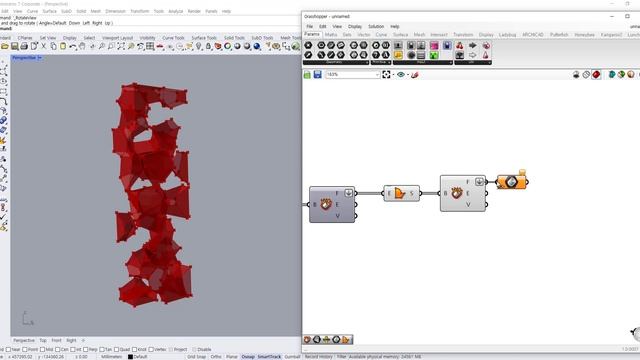Click the red car icon in Rhino toolbar

[160, 47]
